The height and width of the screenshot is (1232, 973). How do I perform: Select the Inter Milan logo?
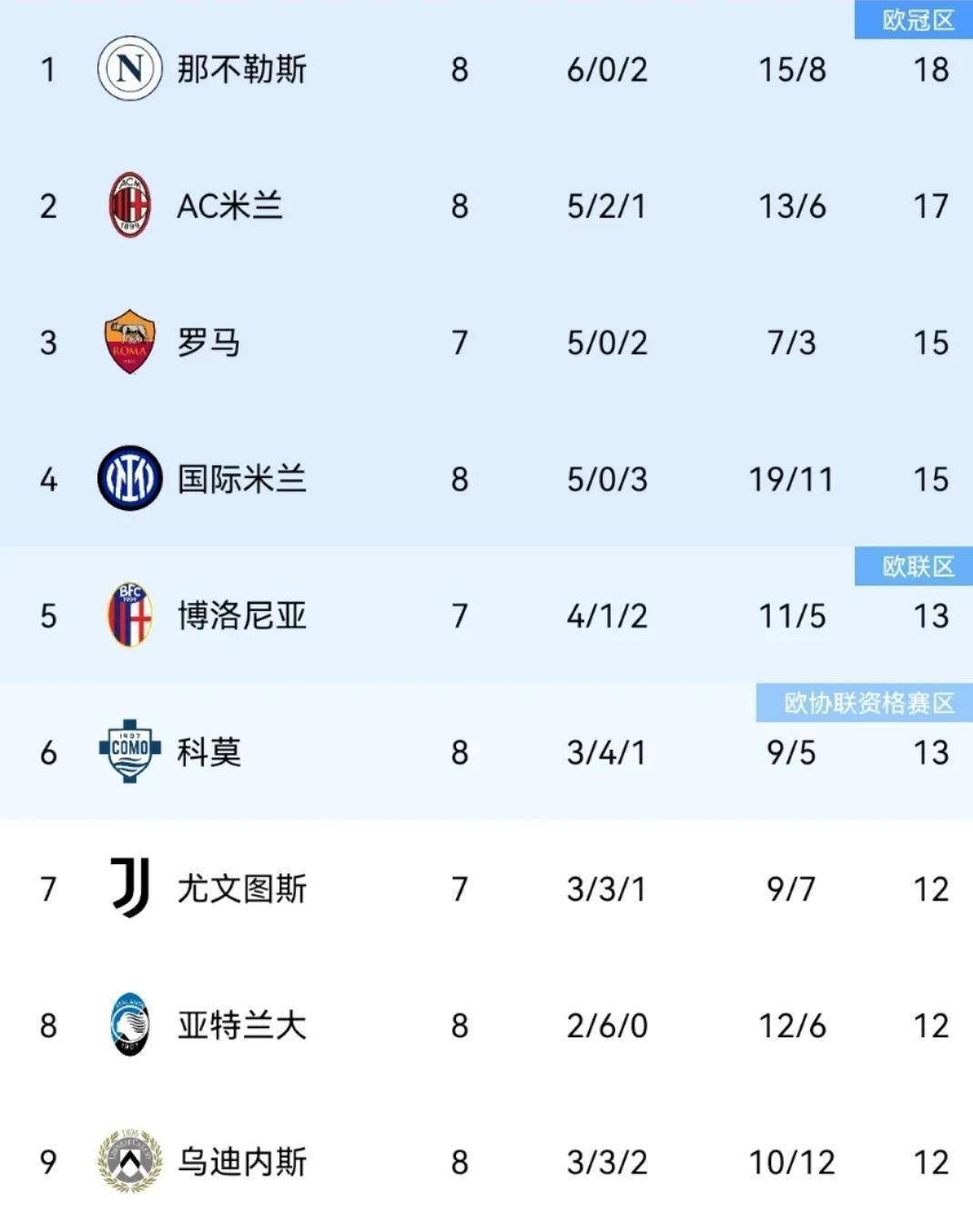tap(129, 479)
